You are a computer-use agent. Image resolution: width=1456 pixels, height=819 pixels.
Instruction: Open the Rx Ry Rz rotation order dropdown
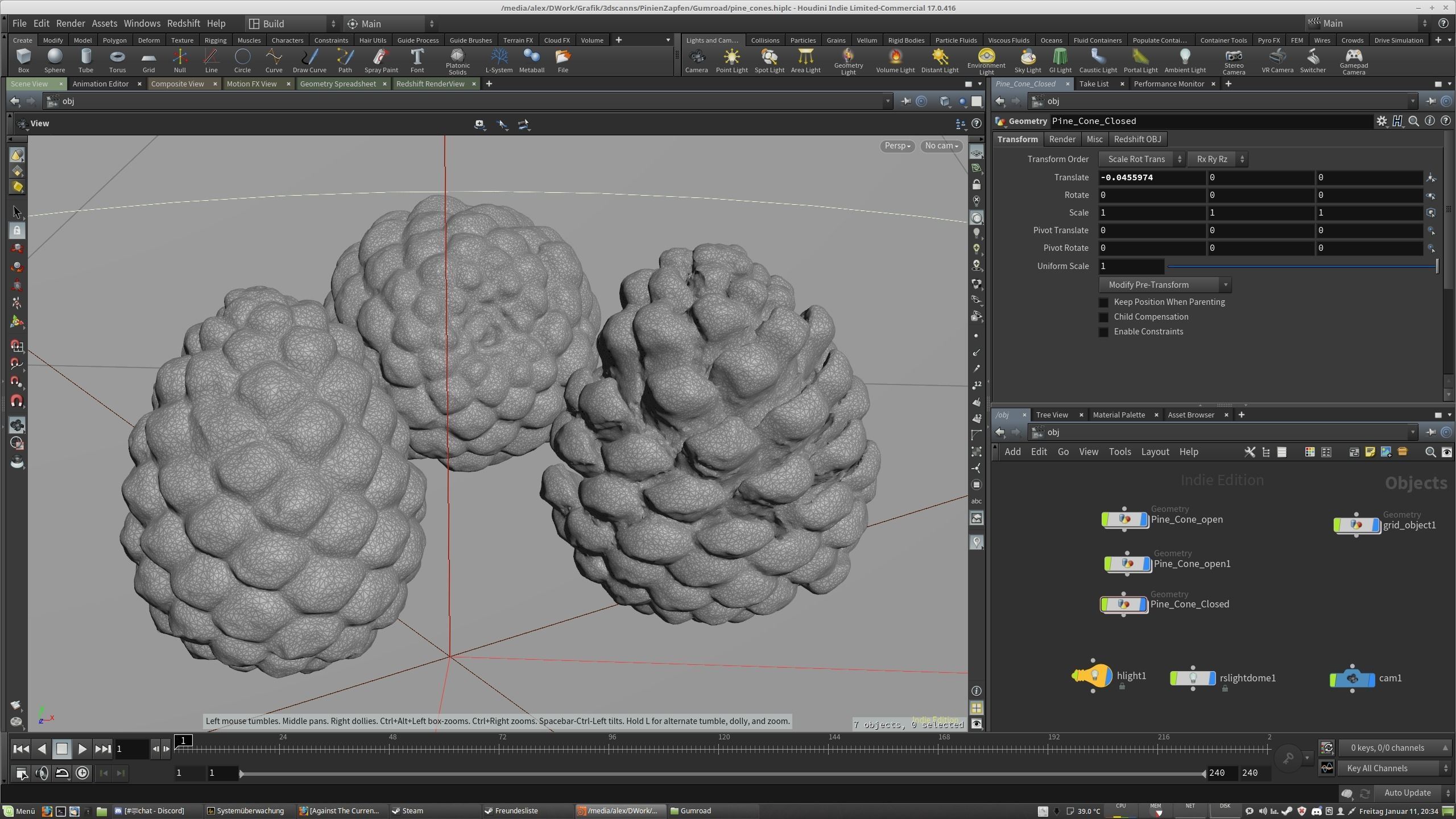[x=1217, y=159]
